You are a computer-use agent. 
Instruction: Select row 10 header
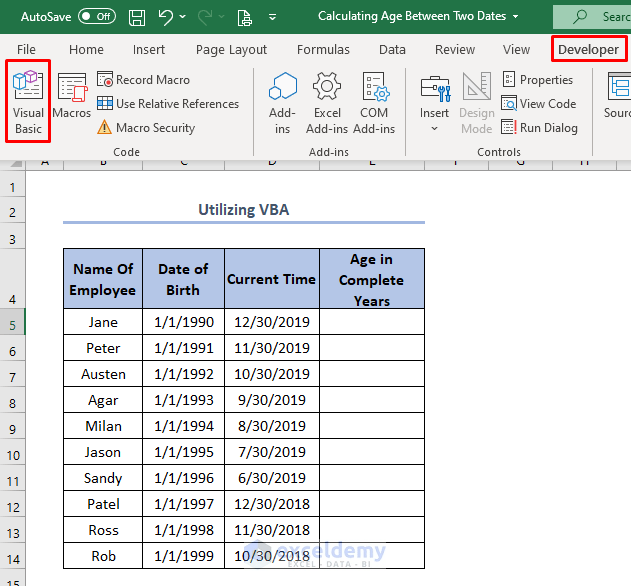point(12,452)
